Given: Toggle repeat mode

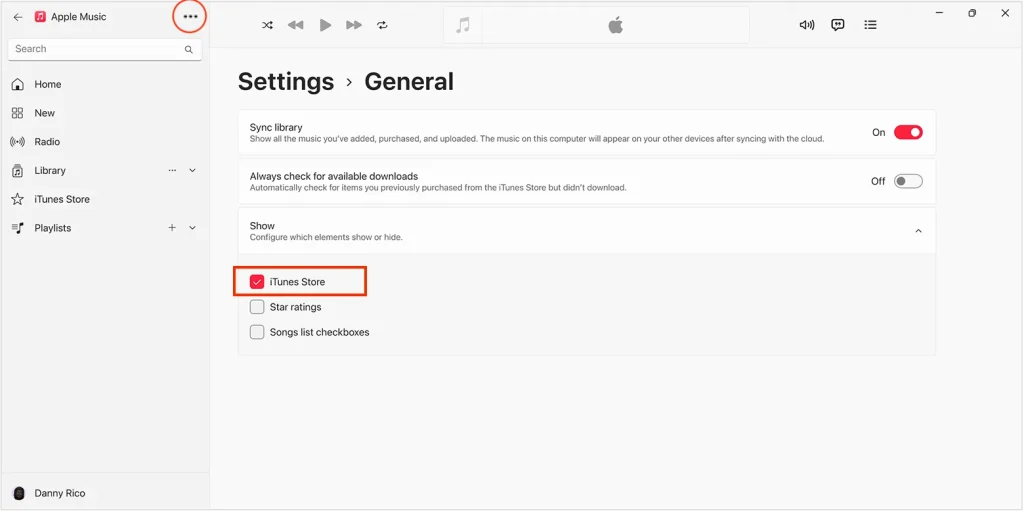Looking at the screenshot, I should (x=382, y=25).
